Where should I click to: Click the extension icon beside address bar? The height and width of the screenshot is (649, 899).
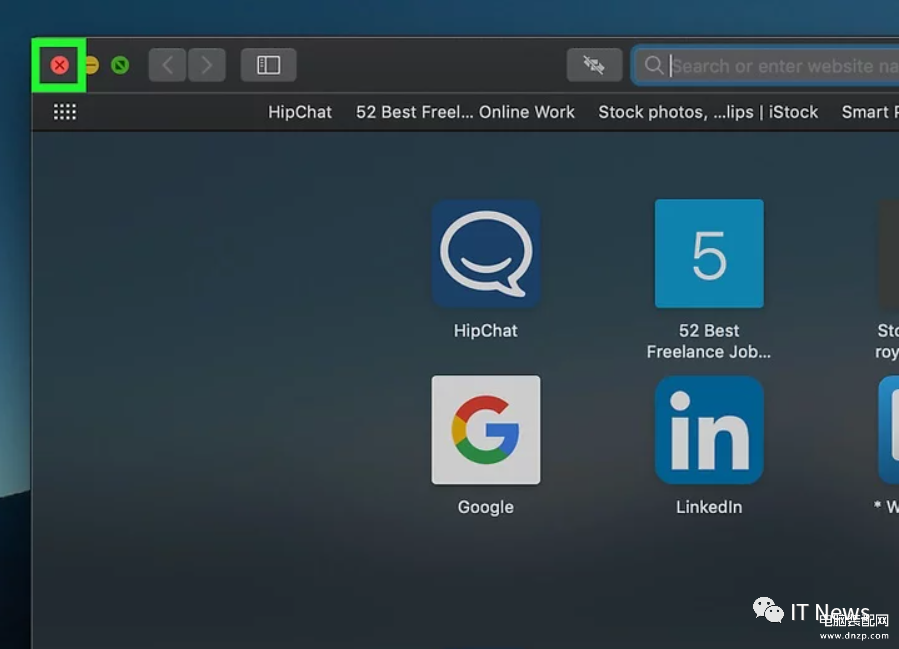(594, 65)
